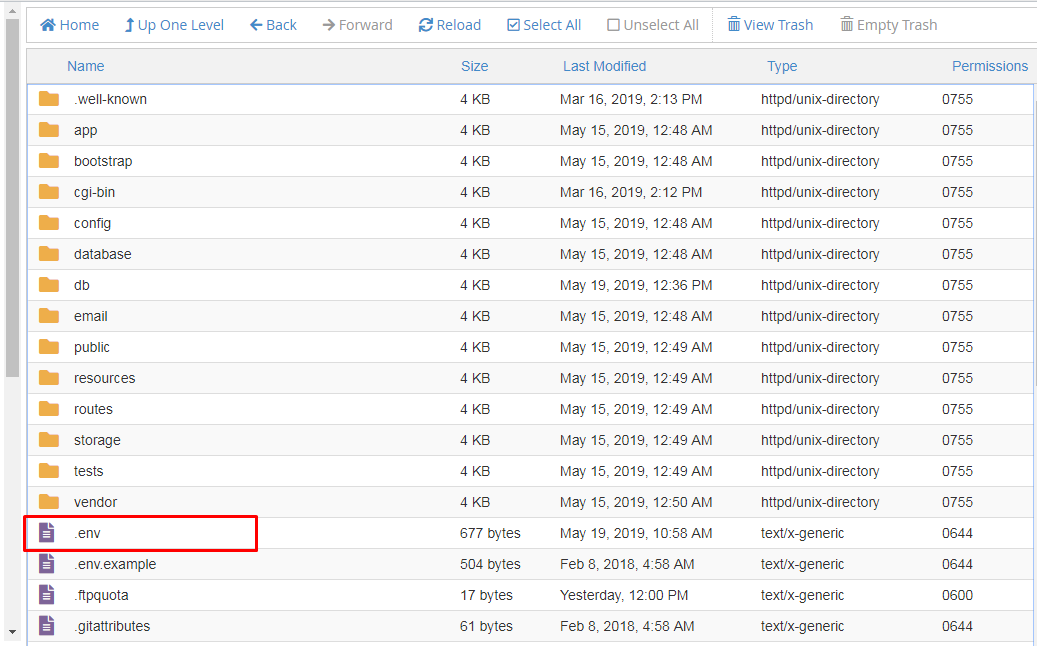Click the scrollbar down arrow
The width and height of the screenshot is (1037, 646).
(12, 632)
